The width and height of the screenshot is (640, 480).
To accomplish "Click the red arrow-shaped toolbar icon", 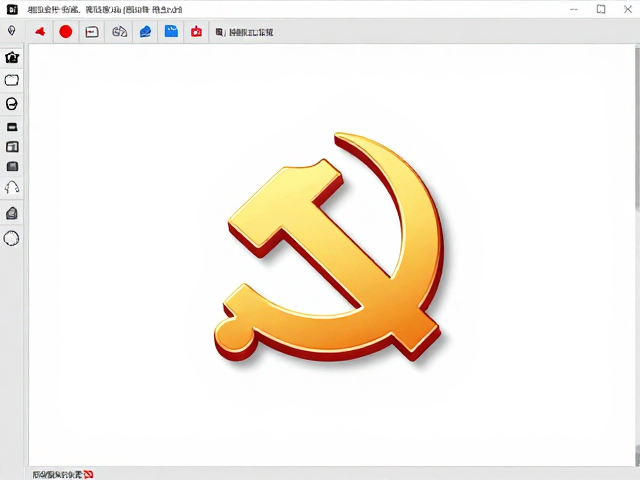I will (40, 31).
